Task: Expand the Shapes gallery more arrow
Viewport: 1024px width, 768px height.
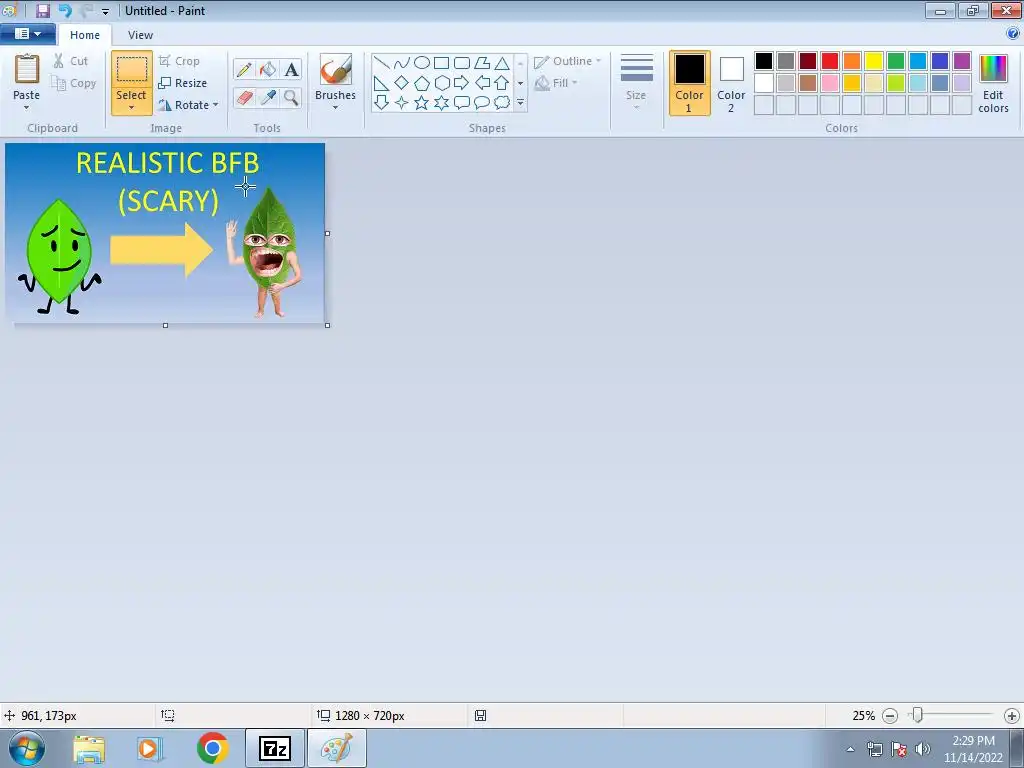Action: [x=520, y=103]
